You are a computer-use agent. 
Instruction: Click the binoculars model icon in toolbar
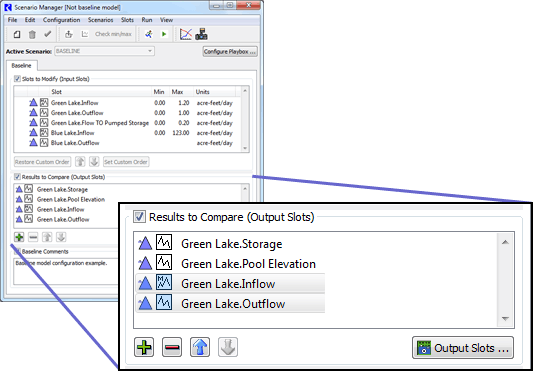[x=201, y=34]
